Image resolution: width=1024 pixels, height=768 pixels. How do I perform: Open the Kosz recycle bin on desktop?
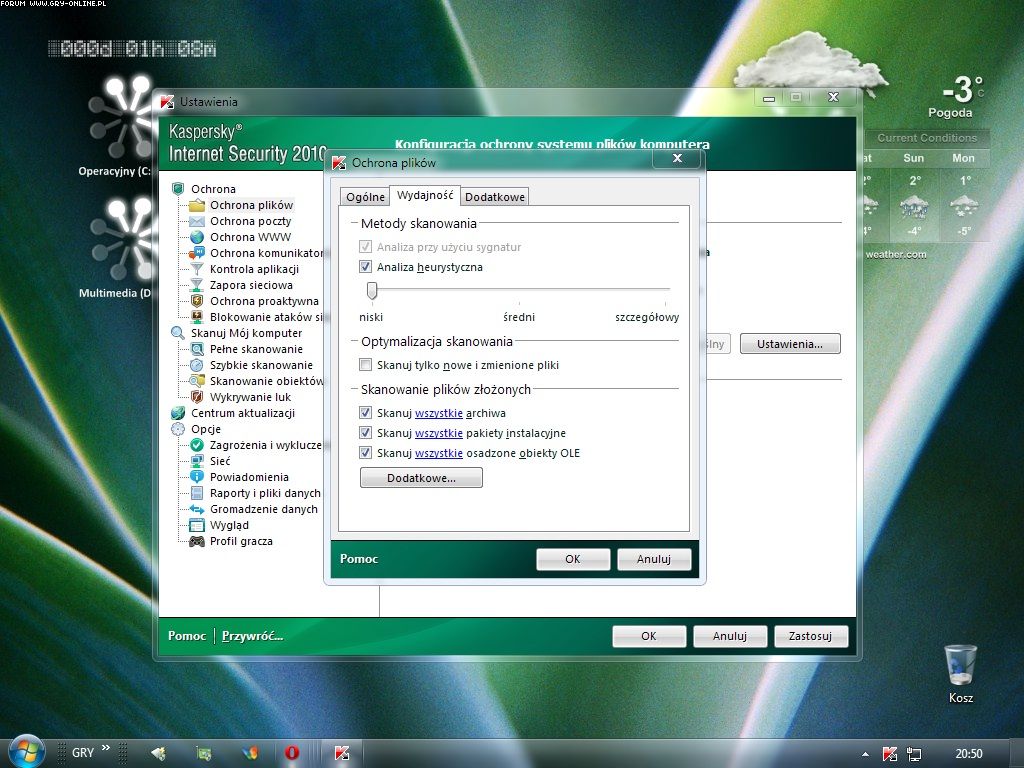tap(961, 674)
